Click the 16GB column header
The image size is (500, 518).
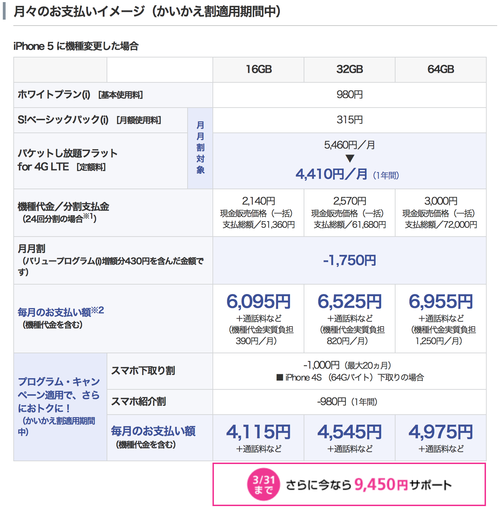coord(258,69)
